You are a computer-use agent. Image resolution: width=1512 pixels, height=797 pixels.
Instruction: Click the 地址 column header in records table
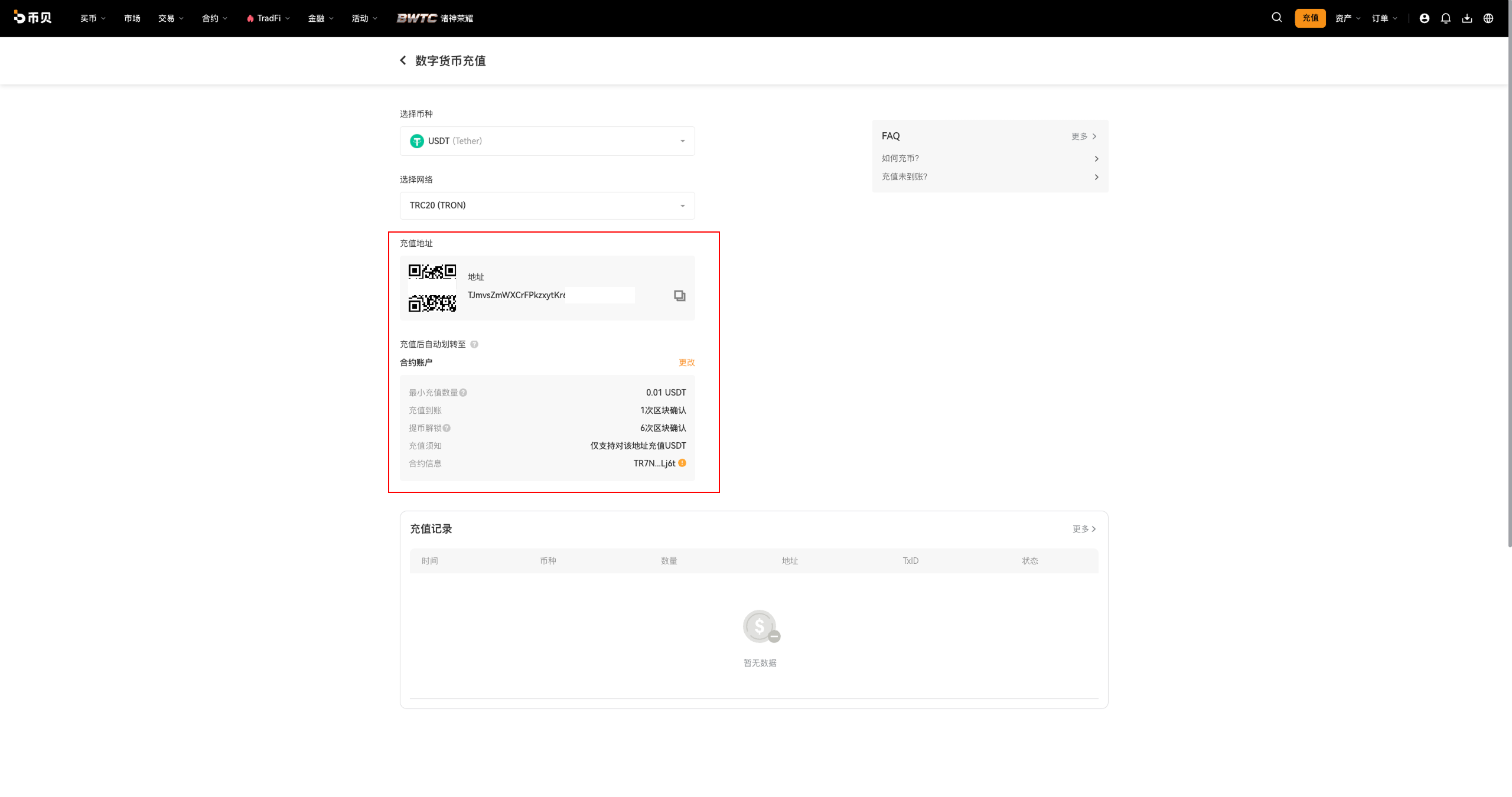790,561
